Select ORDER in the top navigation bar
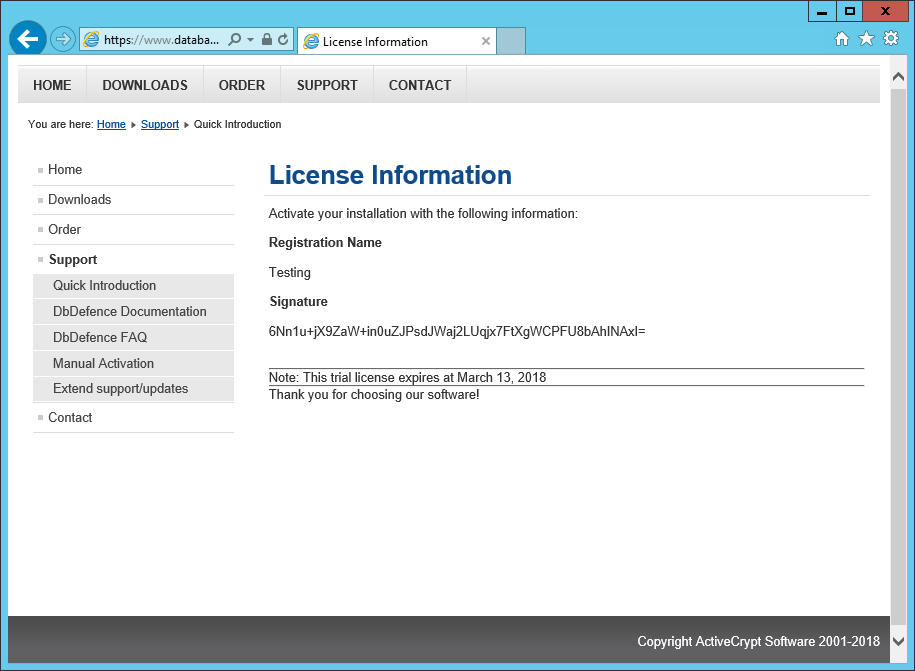This screenshot has height=671, width=915. pos(242,85)
